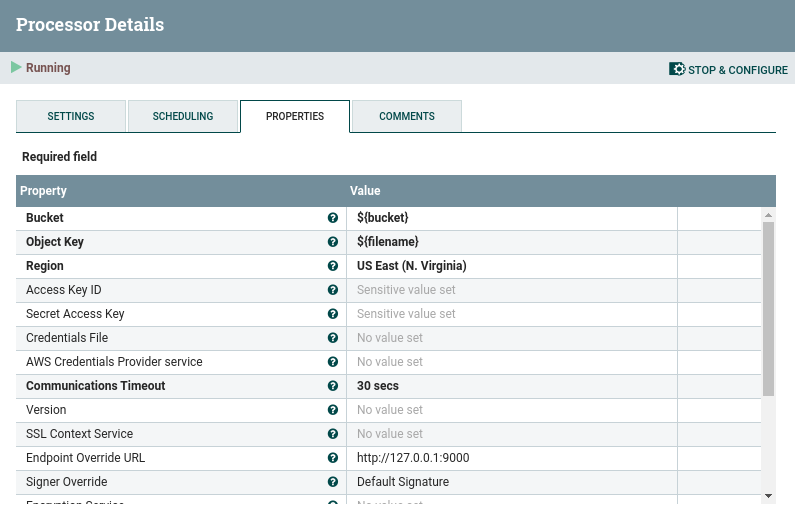The height and width of the screenshot is (512, 795).
Task: Open help icon for Secret Access Key
Action: point(333,314)
